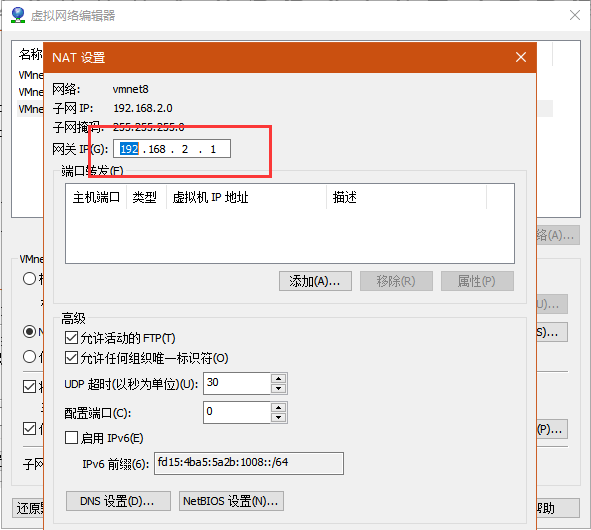This screenshot has height=530, width=591.
Task: Select the second VMnet row in 虚拟网络编辑器
Action: (31, 92)
